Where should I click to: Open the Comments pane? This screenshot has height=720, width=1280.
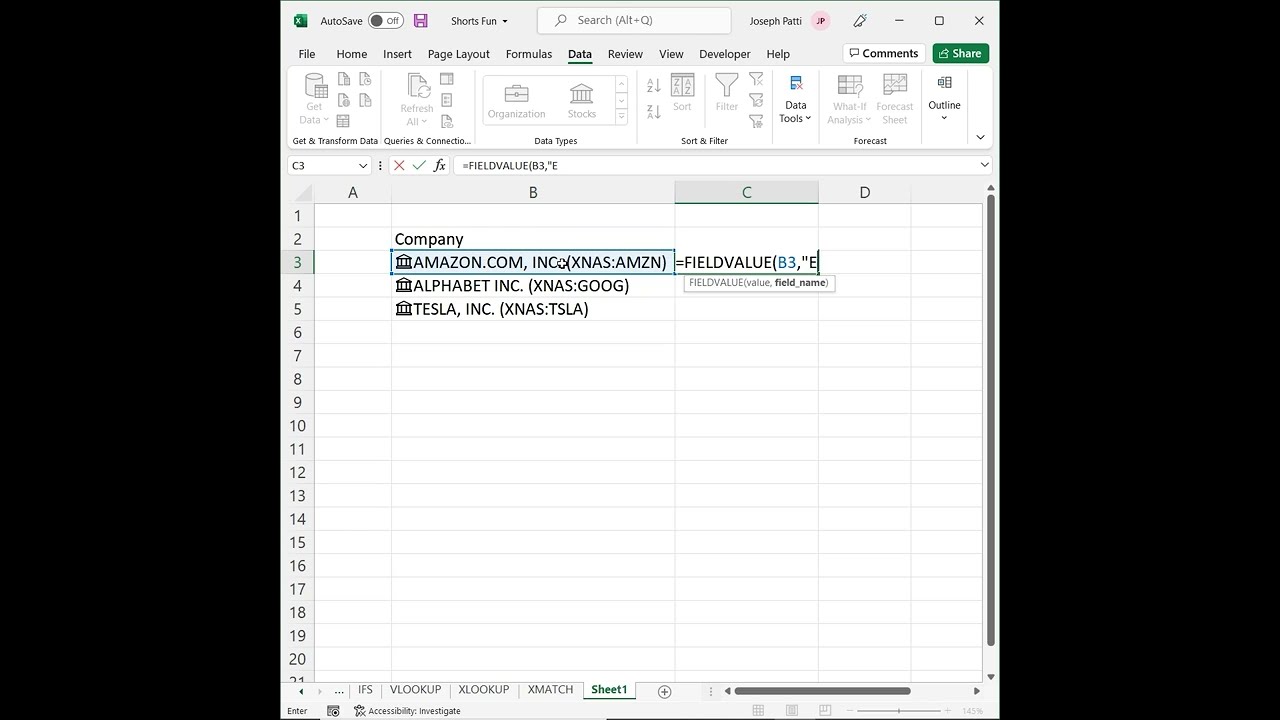pyautogui.click(x=882, y=53)
